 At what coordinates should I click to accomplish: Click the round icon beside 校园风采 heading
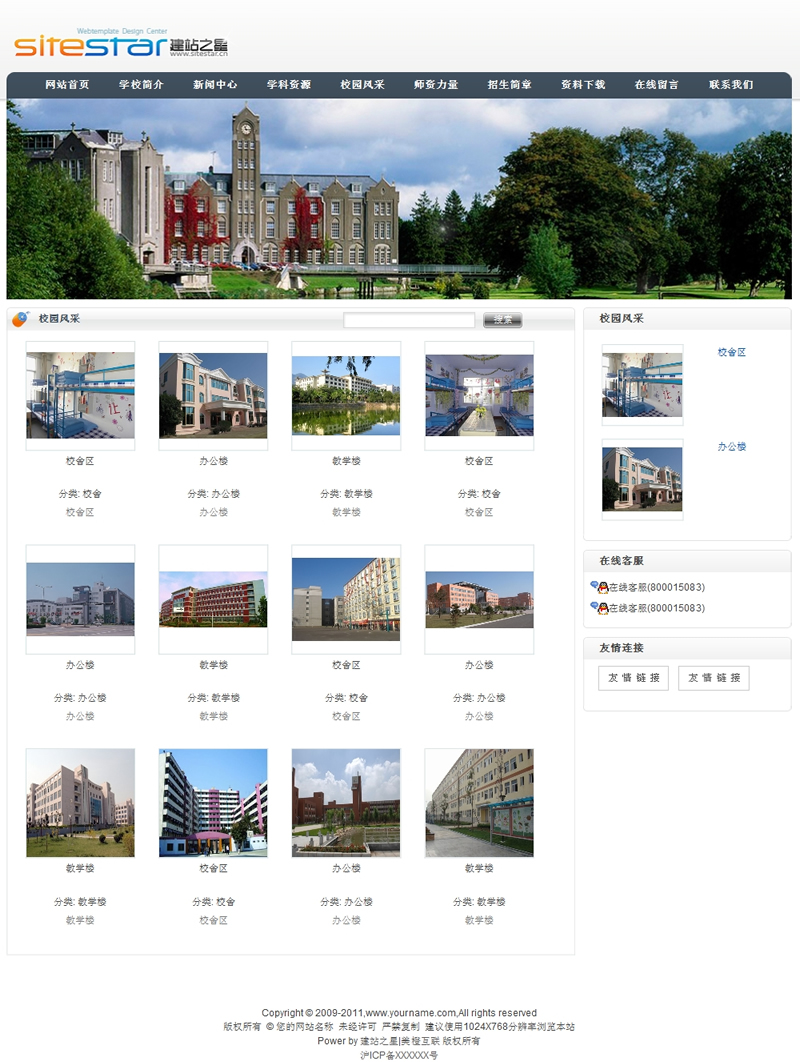20,319
